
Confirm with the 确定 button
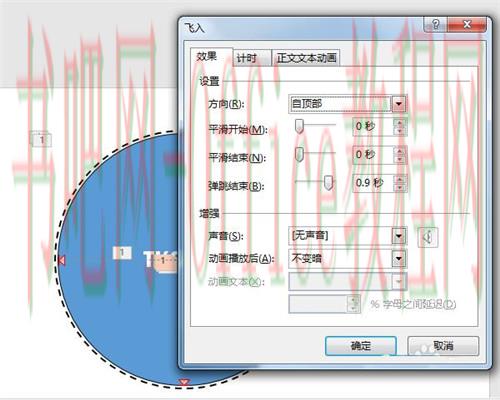[361, 346]
